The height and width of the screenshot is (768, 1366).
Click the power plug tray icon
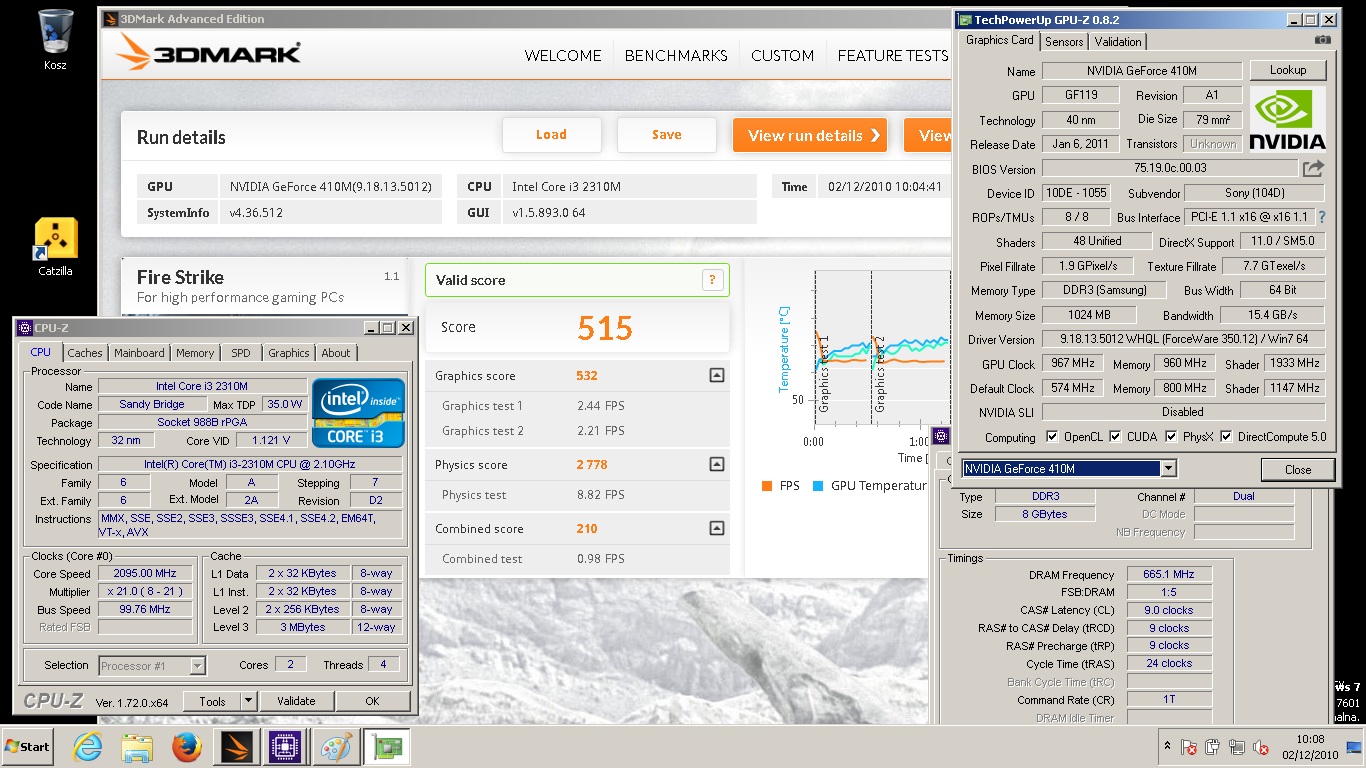(1212, 747)
